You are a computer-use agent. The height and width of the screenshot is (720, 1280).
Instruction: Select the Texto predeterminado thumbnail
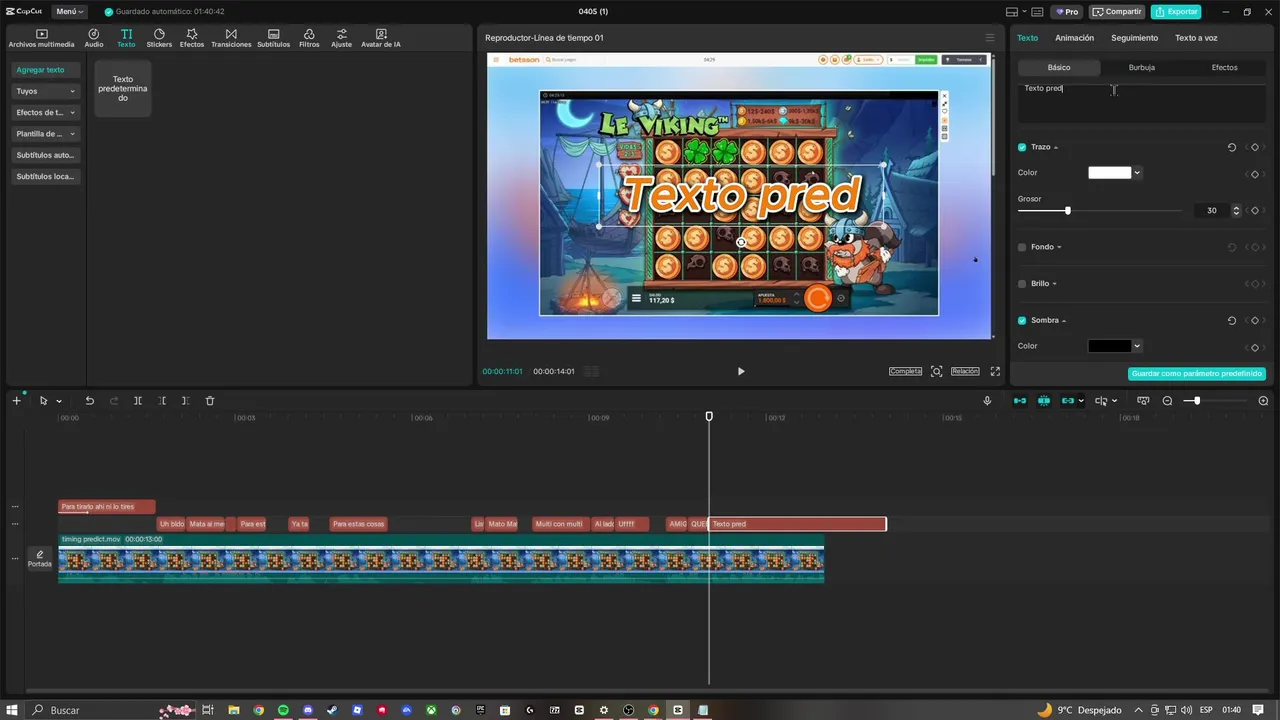[x=122, y=88]
